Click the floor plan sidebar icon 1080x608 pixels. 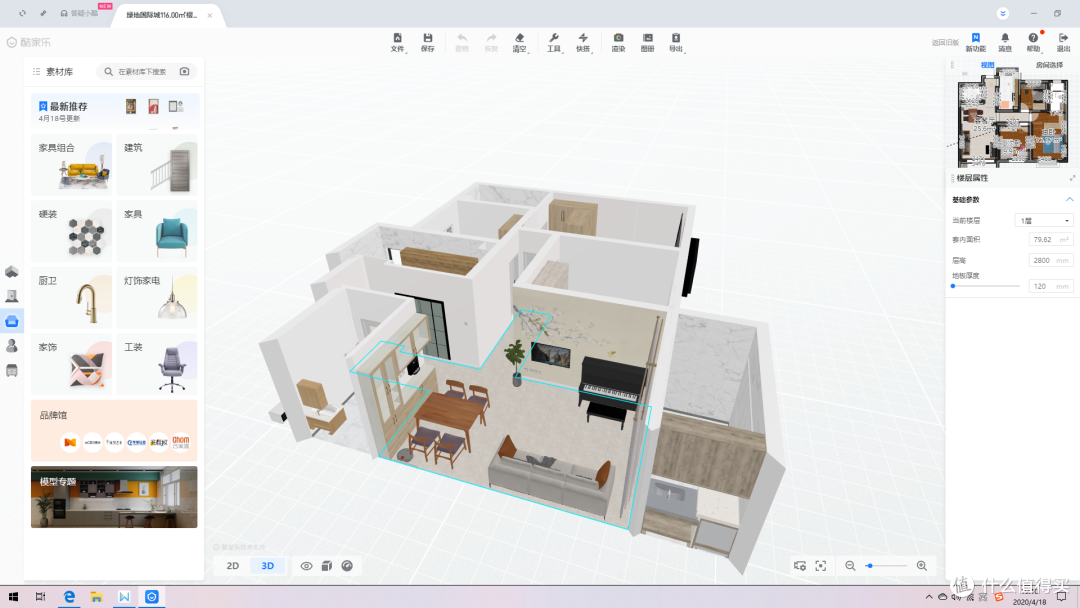pyautogui.click(x=12, y=271)
